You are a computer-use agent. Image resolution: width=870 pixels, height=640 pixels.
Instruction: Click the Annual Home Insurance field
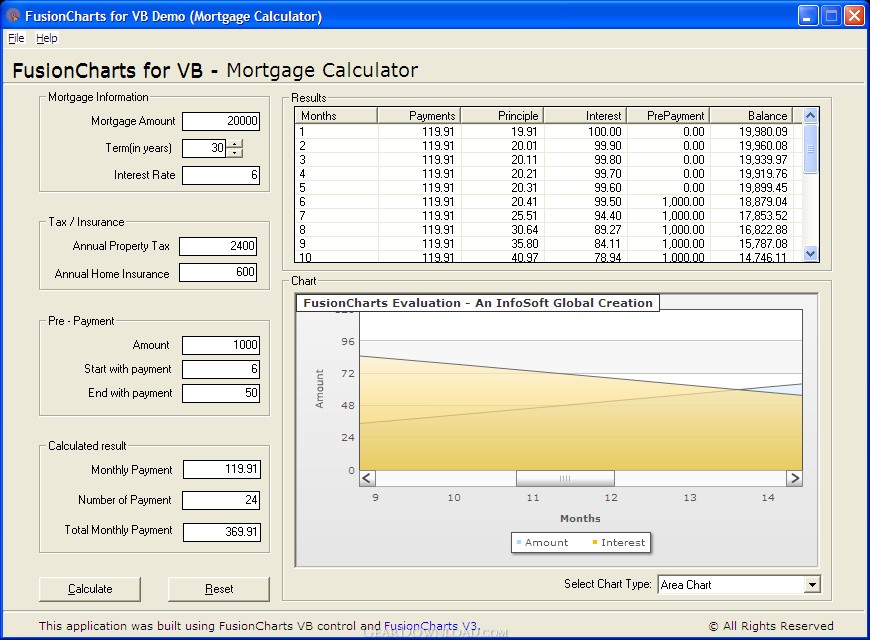tap(218, 273)
